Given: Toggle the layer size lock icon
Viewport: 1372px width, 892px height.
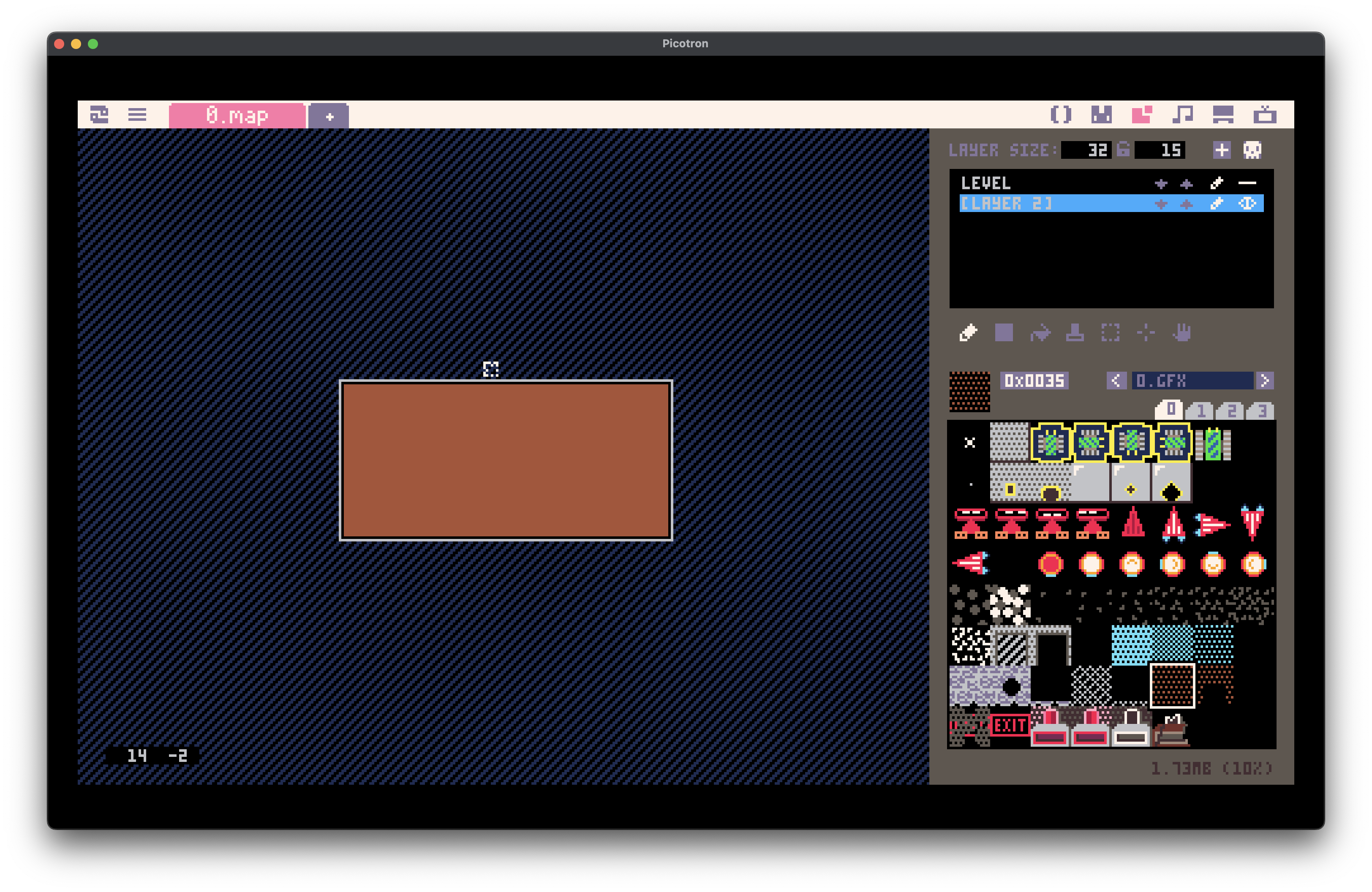Looking at the screenshot, I should coord(1123,149).
